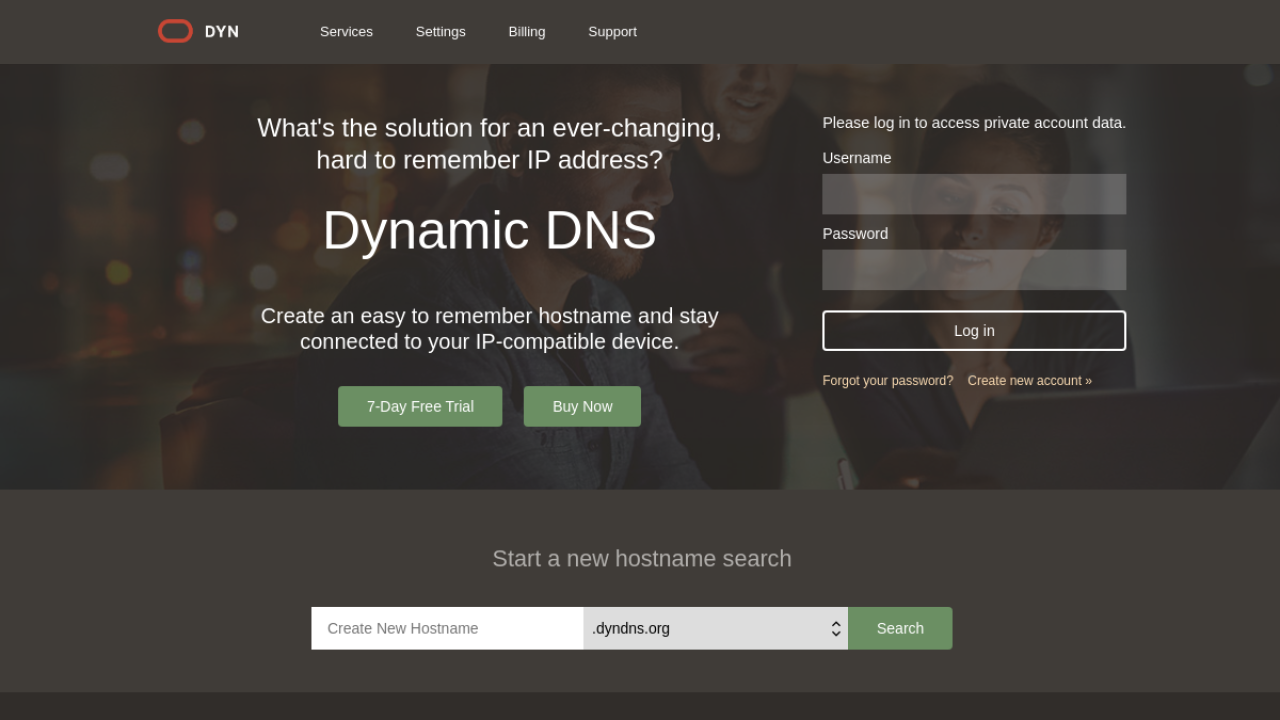
Task: Click the Search hostname button
Action: [x=900, y=628]
